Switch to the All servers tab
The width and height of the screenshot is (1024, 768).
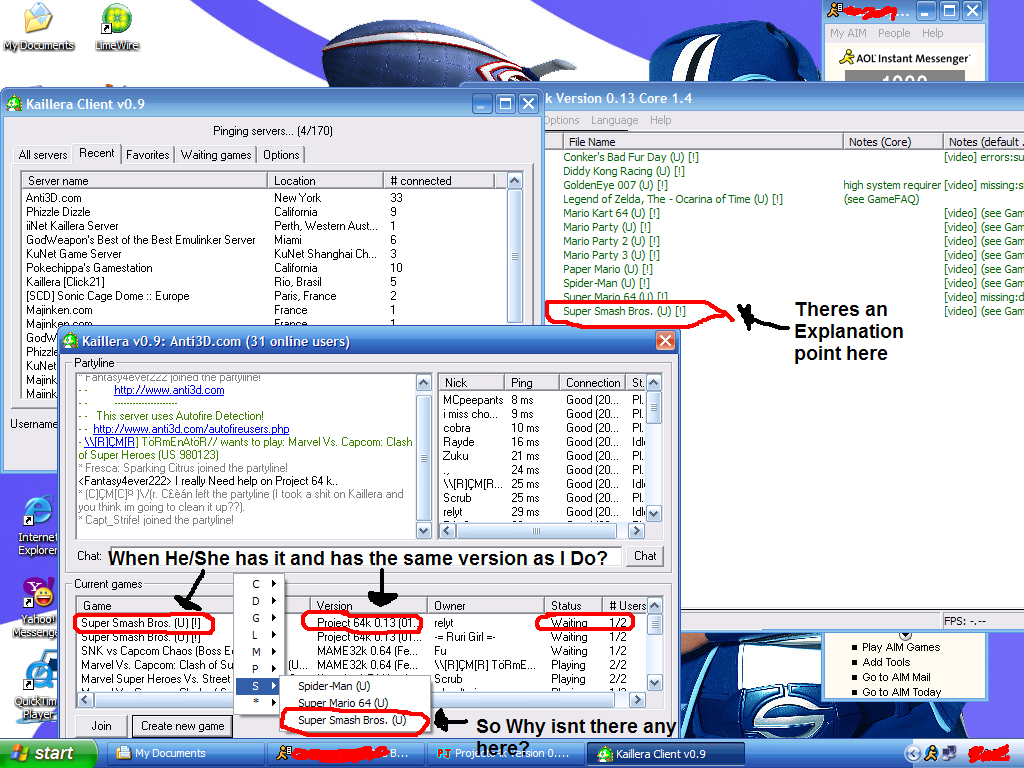(x=43, y=155)
